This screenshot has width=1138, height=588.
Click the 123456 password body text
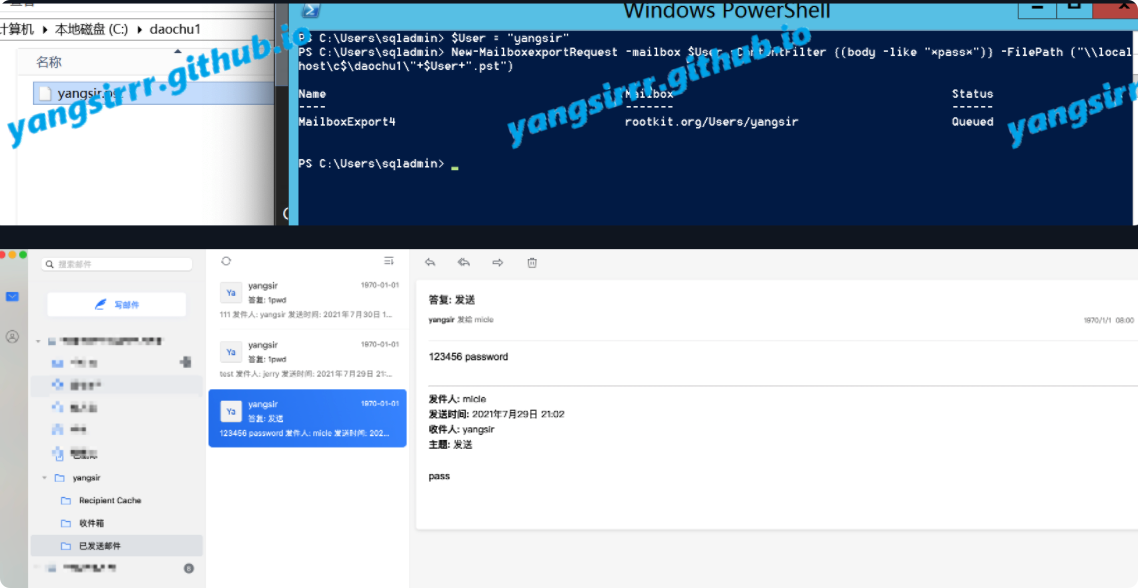tap(468, 356)
